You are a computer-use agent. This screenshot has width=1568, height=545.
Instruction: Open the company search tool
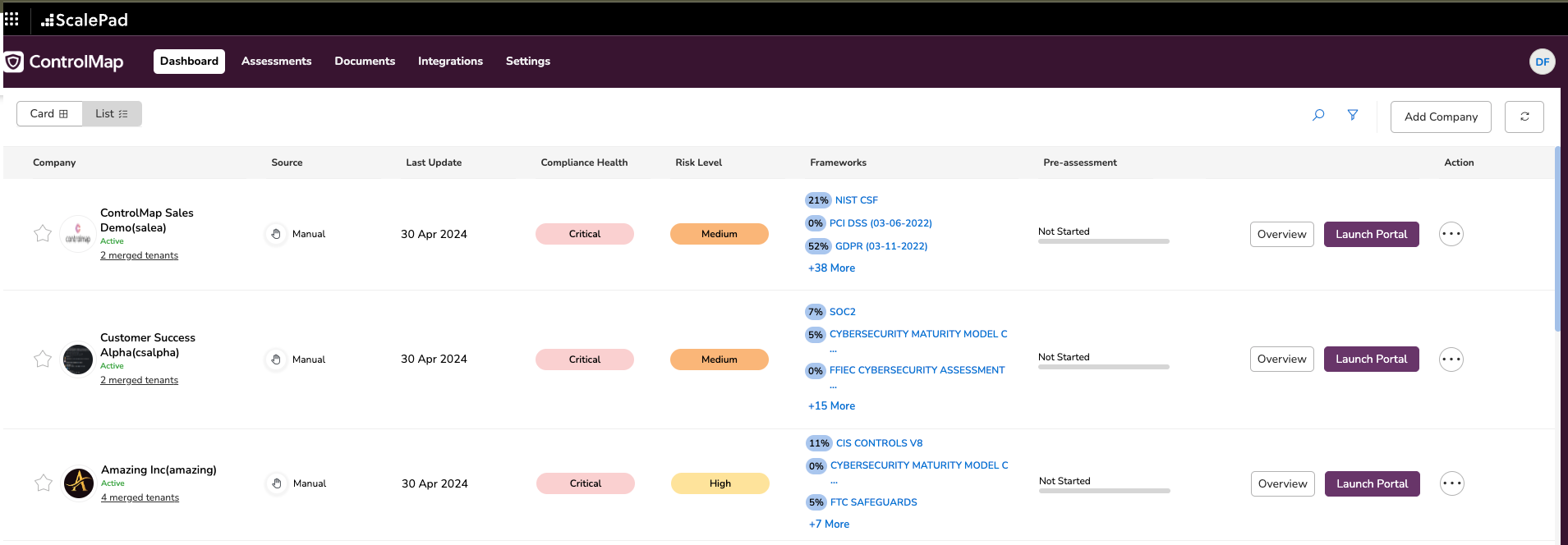coord(1318,115)
